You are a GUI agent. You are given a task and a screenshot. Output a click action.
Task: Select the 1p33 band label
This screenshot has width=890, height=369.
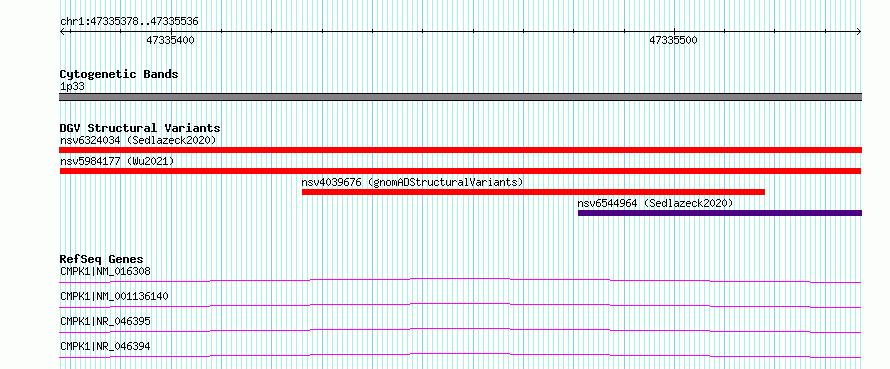pyautogui.click(x=73, y=87)
